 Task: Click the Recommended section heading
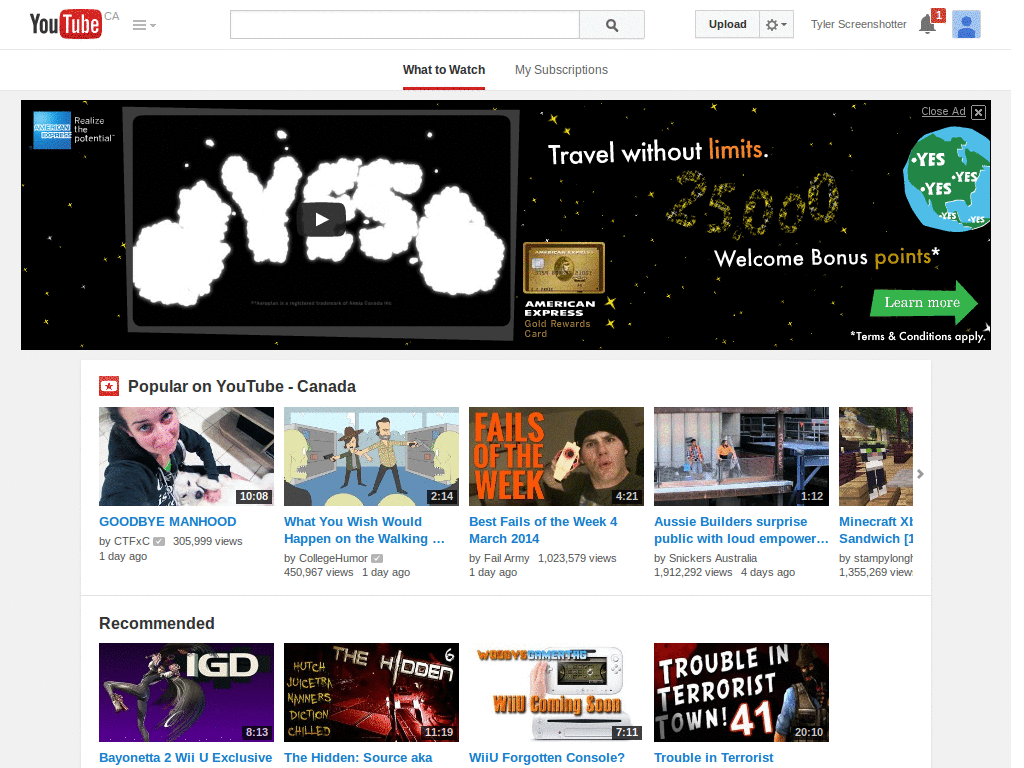pos(157,624)
